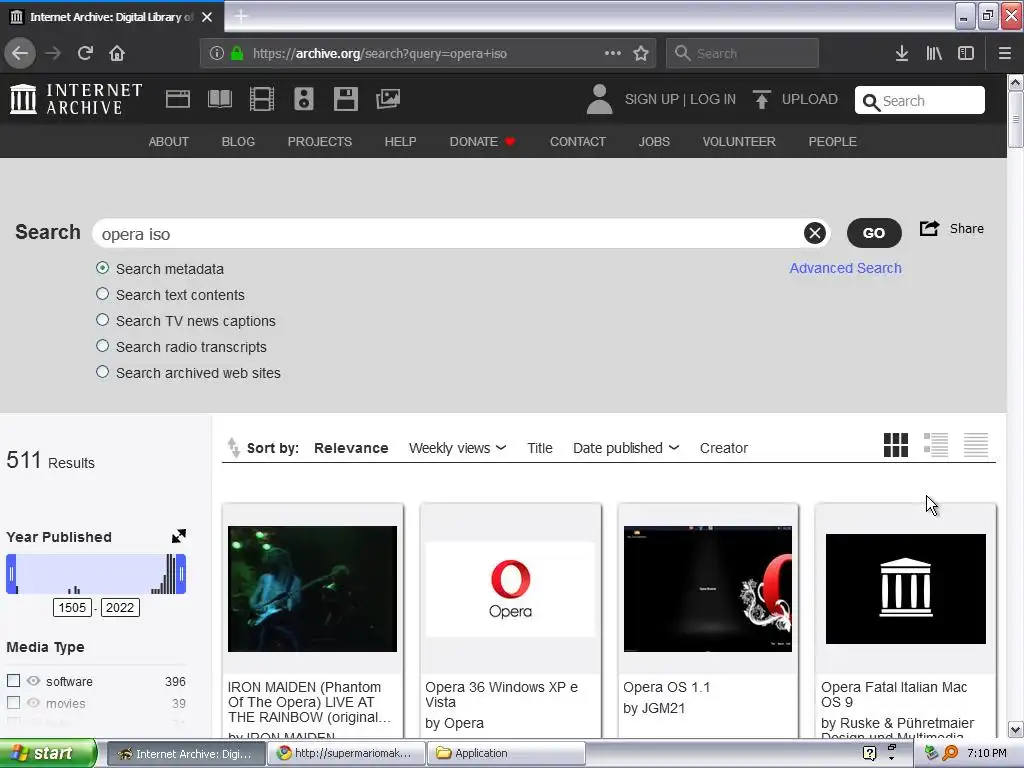Click the LOG IN link
This screenshot has height=768, width=1024.
pyautogui.click(x=713, y=99)
